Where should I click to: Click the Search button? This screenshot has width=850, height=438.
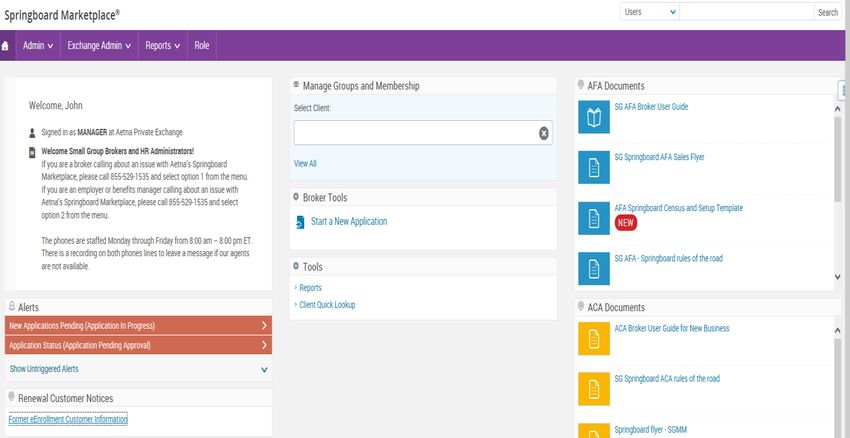pos(828,12)
